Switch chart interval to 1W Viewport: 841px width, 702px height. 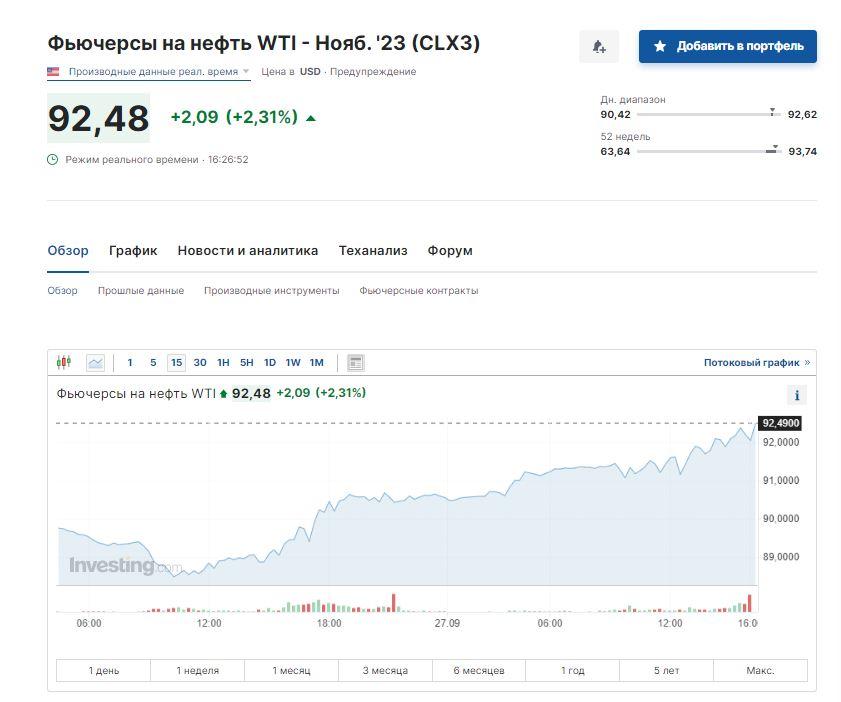(x=293, y=362)
